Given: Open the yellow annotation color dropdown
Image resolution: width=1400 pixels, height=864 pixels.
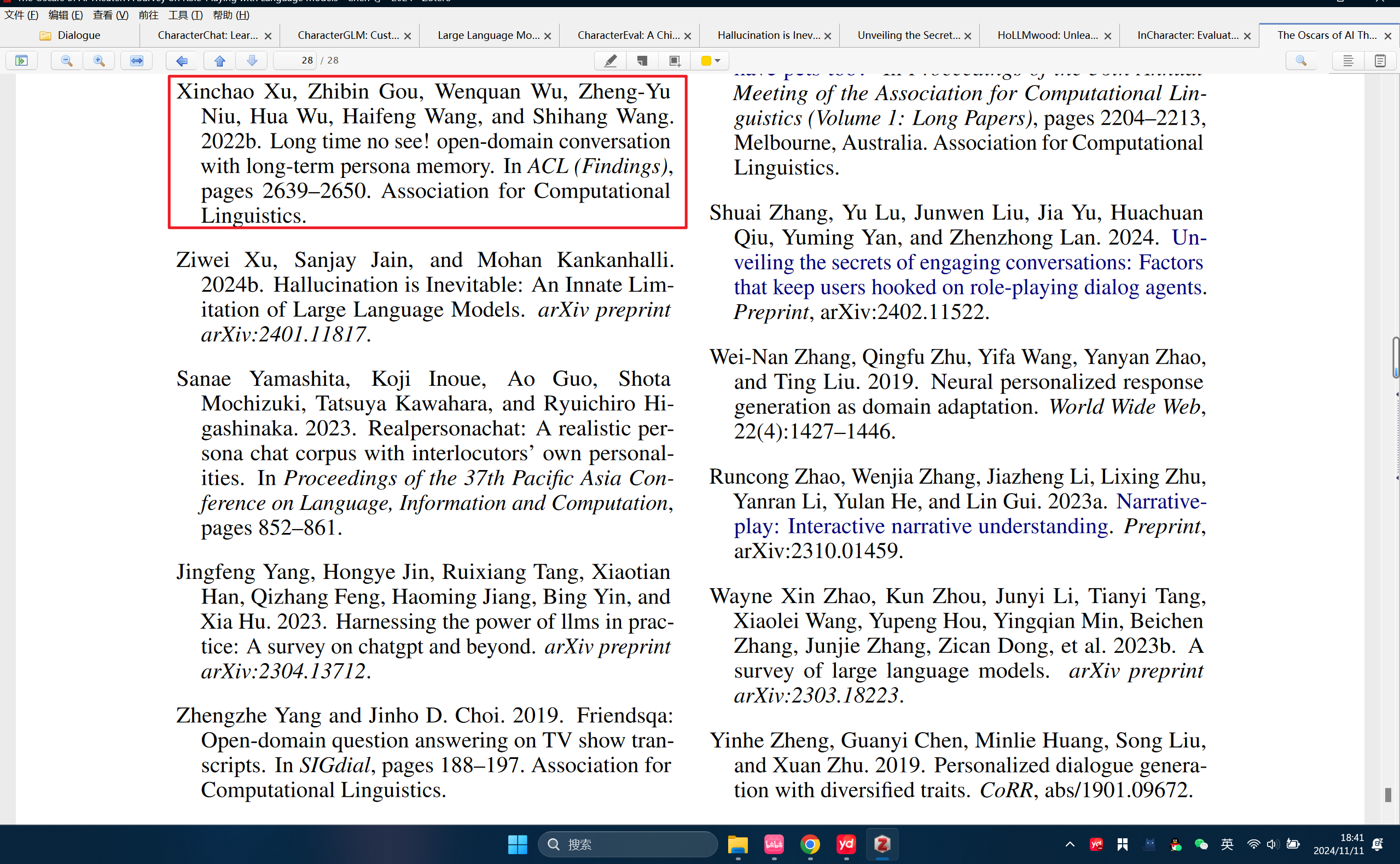Looking at the screenshot, I should pyautogui.click(x=710, y=61).
